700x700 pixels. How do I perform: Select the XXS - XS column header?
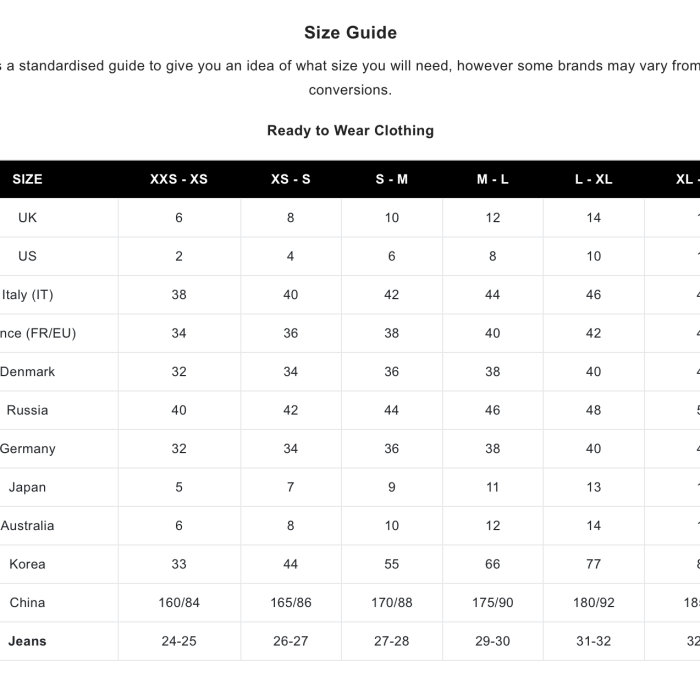(179, 179)
